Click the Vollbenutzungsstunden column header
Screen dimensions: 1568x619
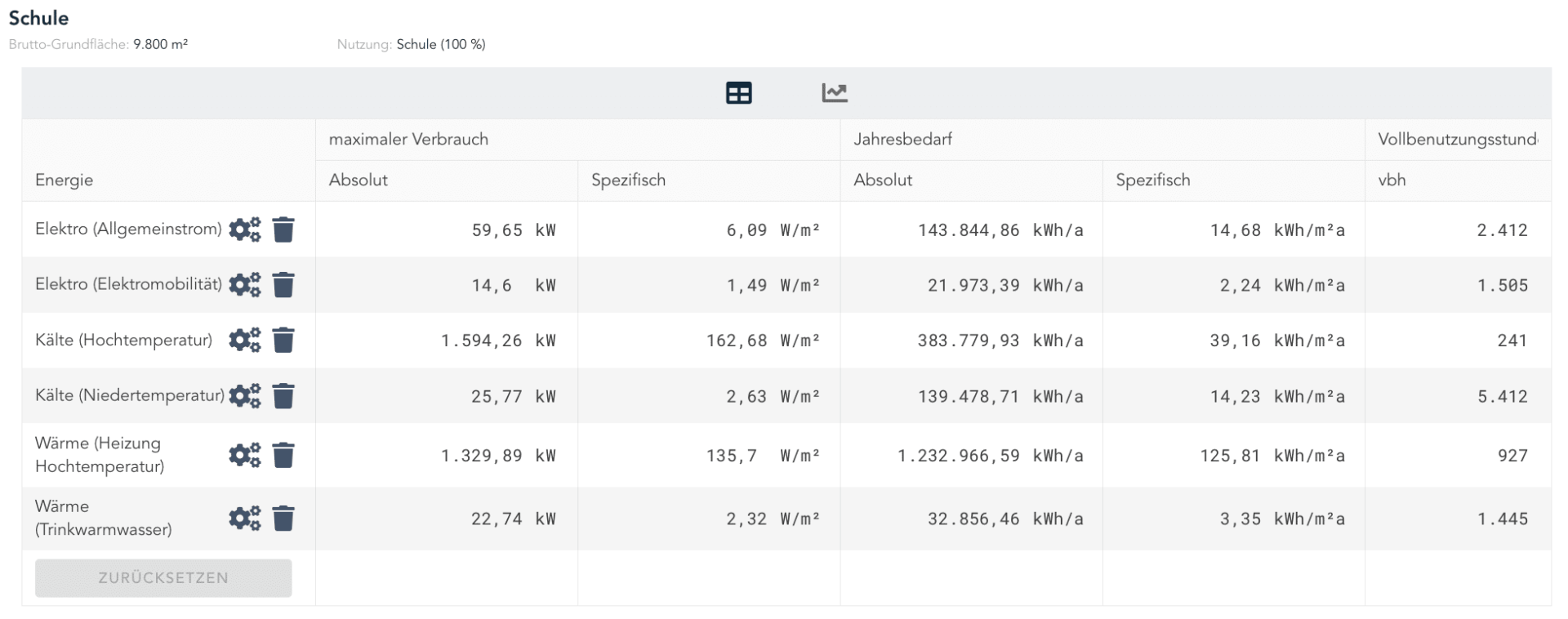(x=1457, y=140)
